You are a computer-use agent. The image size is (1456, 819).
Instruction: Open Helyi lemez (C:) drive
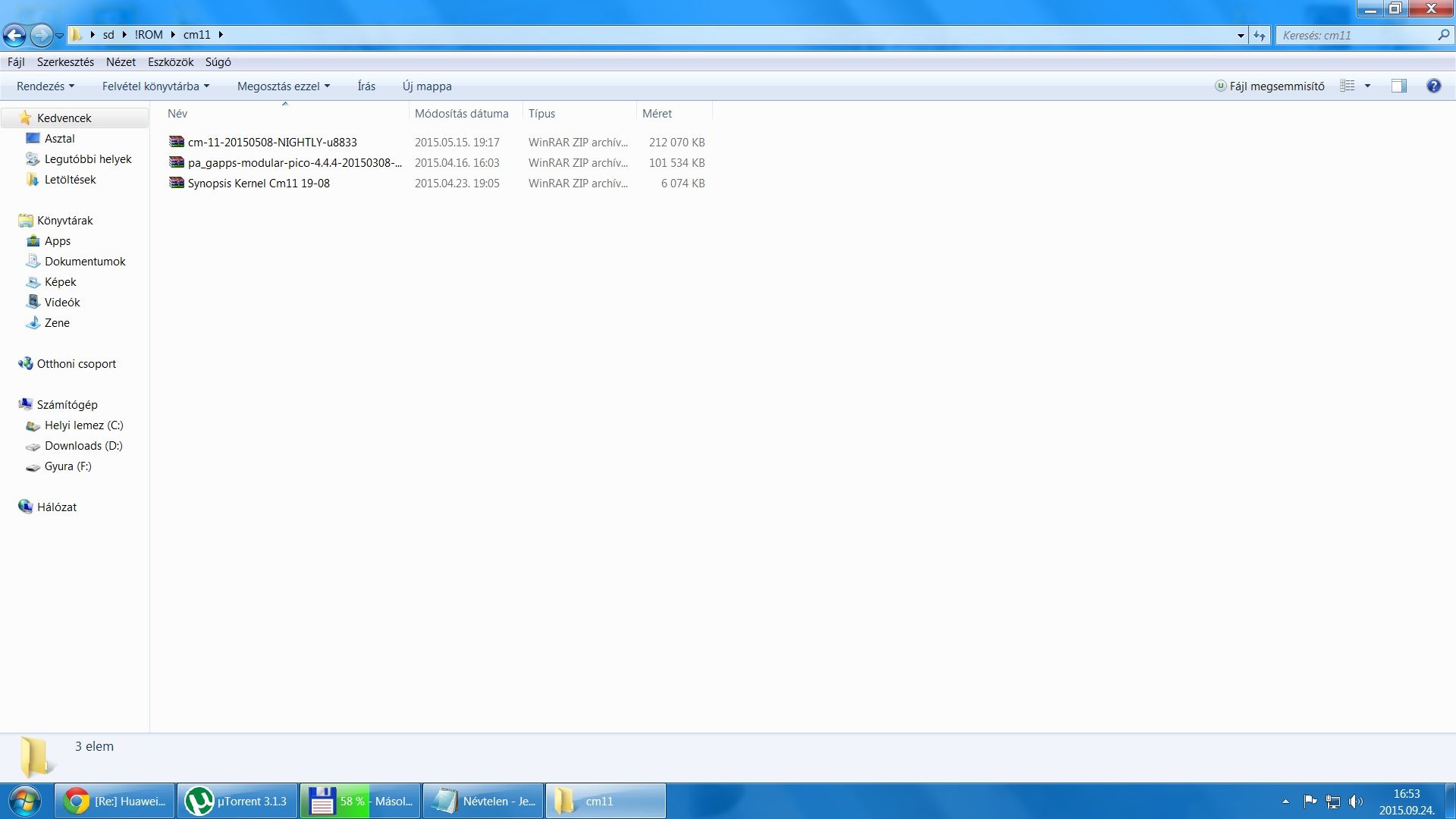pyautogui.click(x=83, y=425)
